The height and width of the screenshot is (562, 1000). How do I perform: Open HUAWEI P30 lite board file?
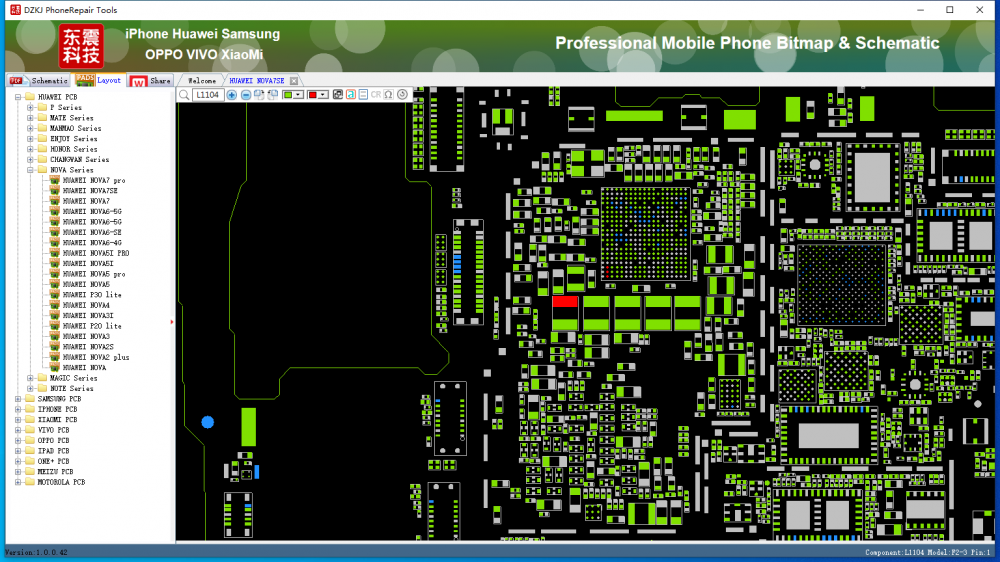pos(92,295)
